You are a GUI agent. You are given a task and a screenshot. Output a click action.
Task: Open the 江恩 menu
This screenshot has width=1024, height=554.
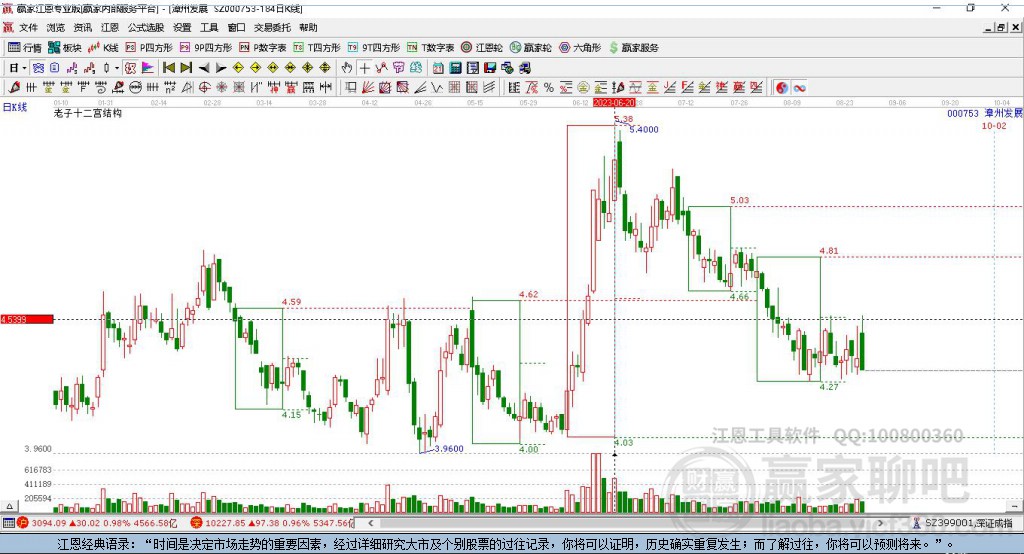110,27
